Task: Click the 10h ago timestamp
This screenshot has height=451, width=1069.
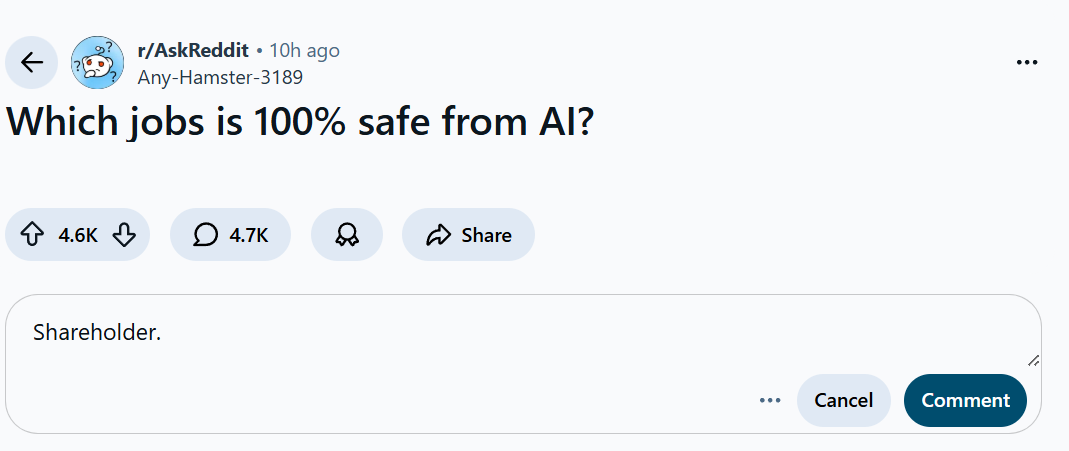Action: 304,50
